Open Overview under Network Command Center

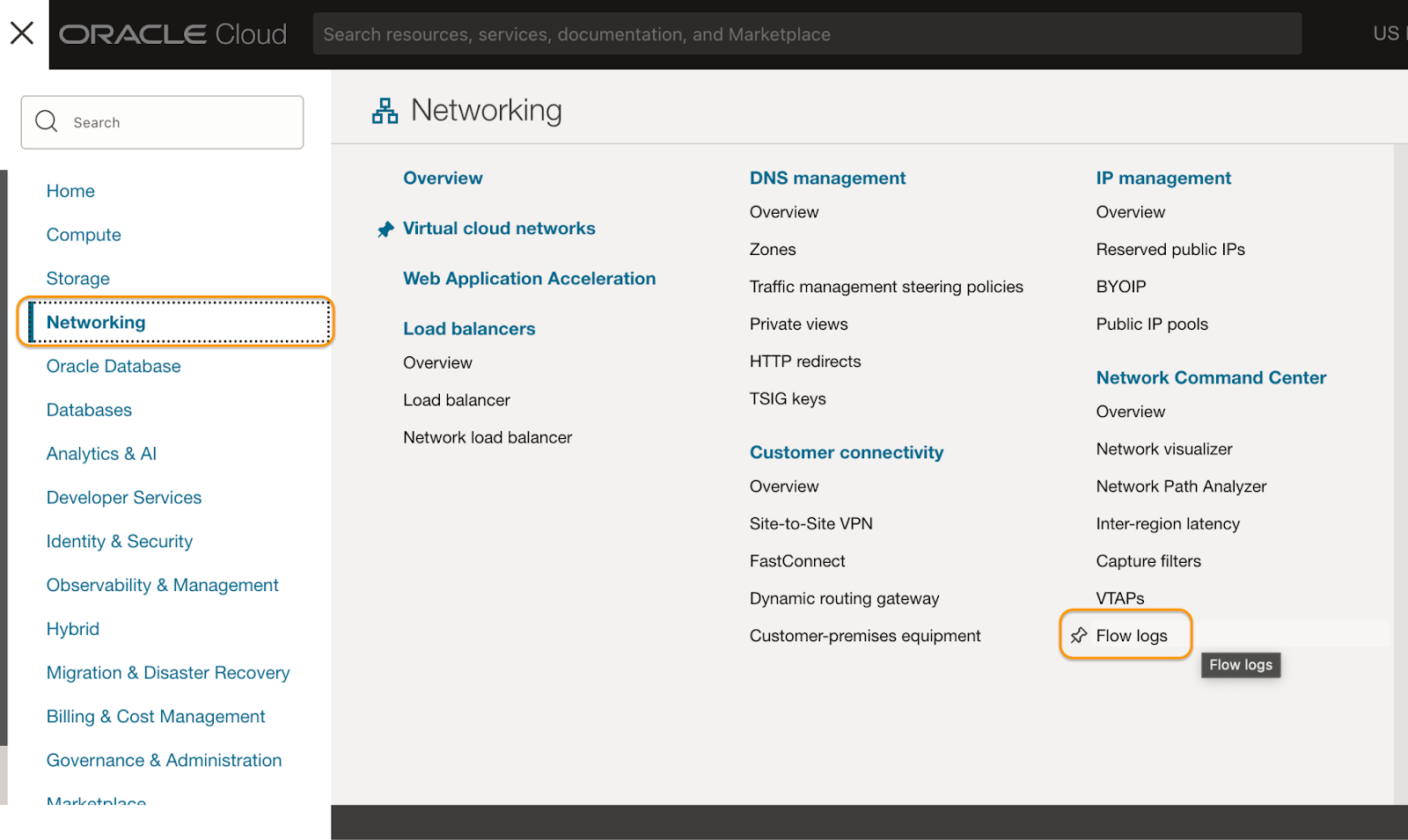click(x=1131, y=412)
